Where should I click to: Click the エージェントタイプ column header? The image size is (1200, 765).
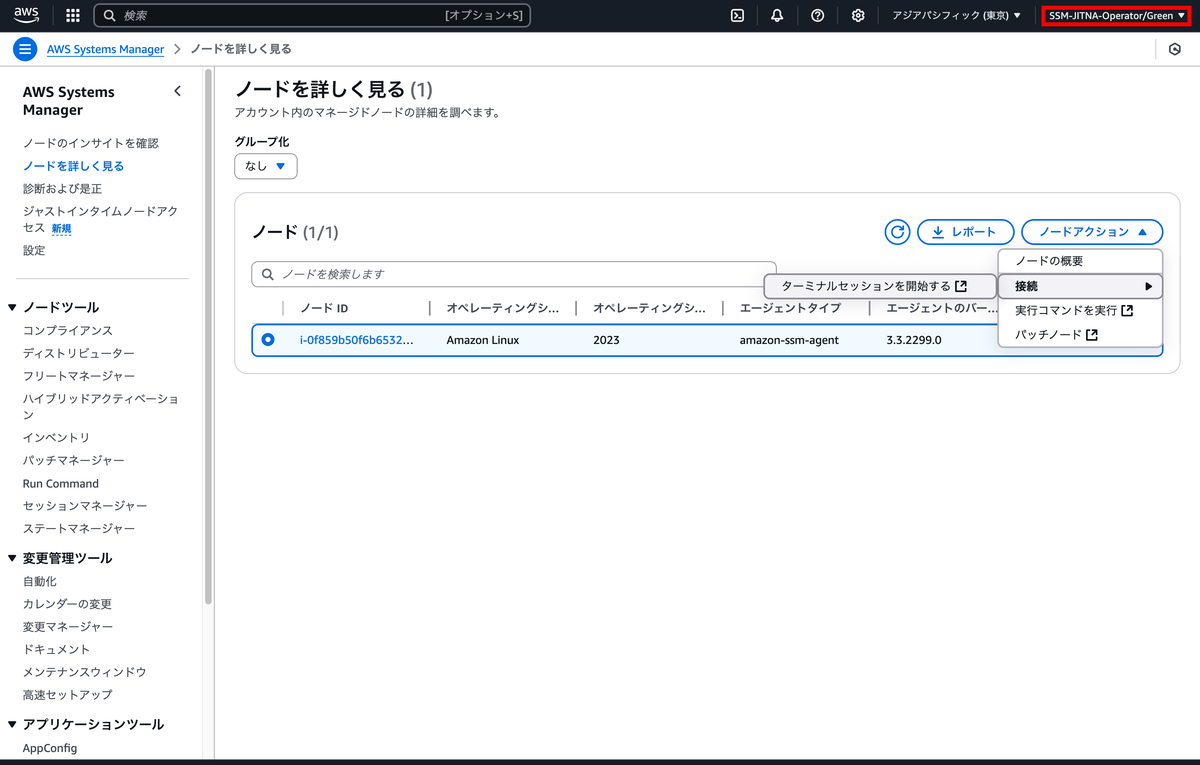pyautogui.click(x=790, y=308)
